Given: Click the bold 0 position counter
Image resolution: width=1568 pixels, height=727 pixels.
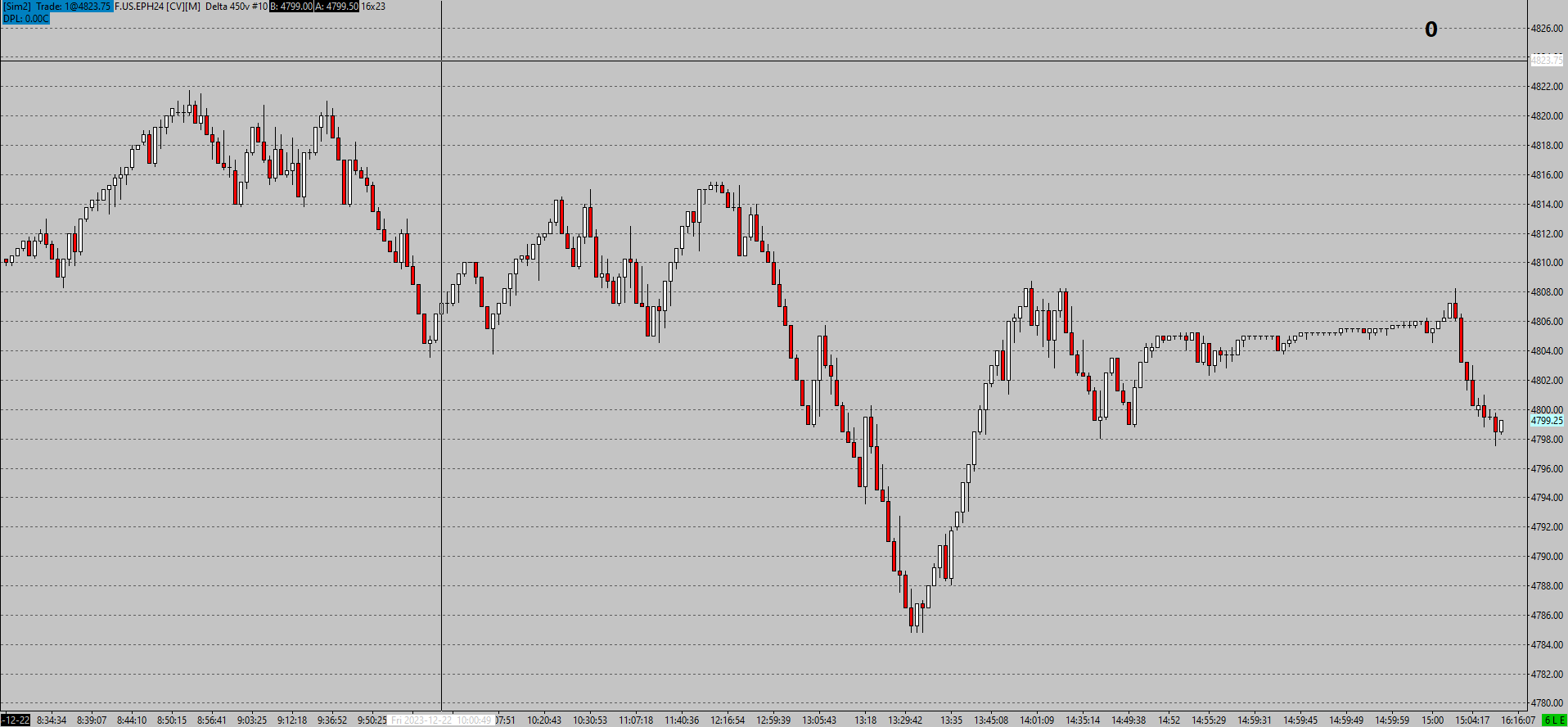Looking at the screenshot, I should coord(1431,29).
